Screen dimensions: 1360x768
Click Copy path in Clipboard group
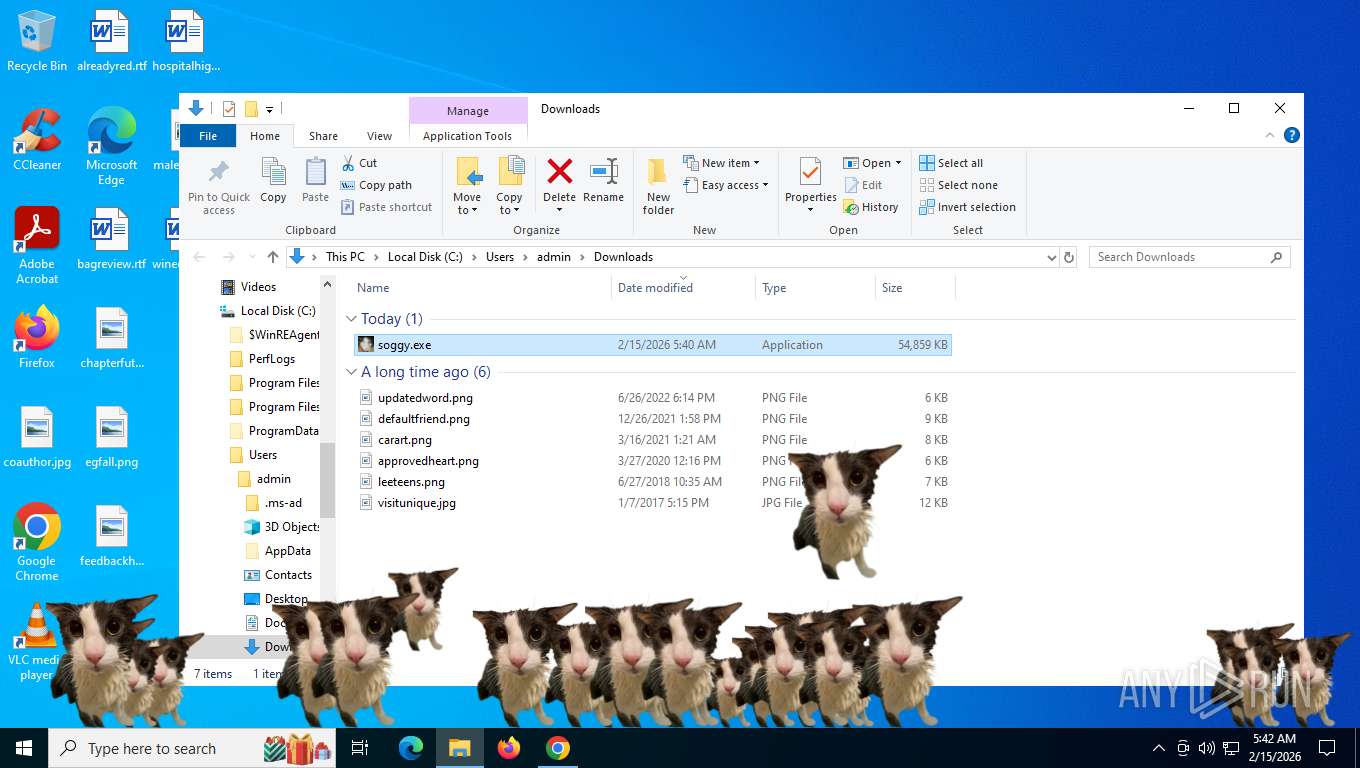[376, 185]
